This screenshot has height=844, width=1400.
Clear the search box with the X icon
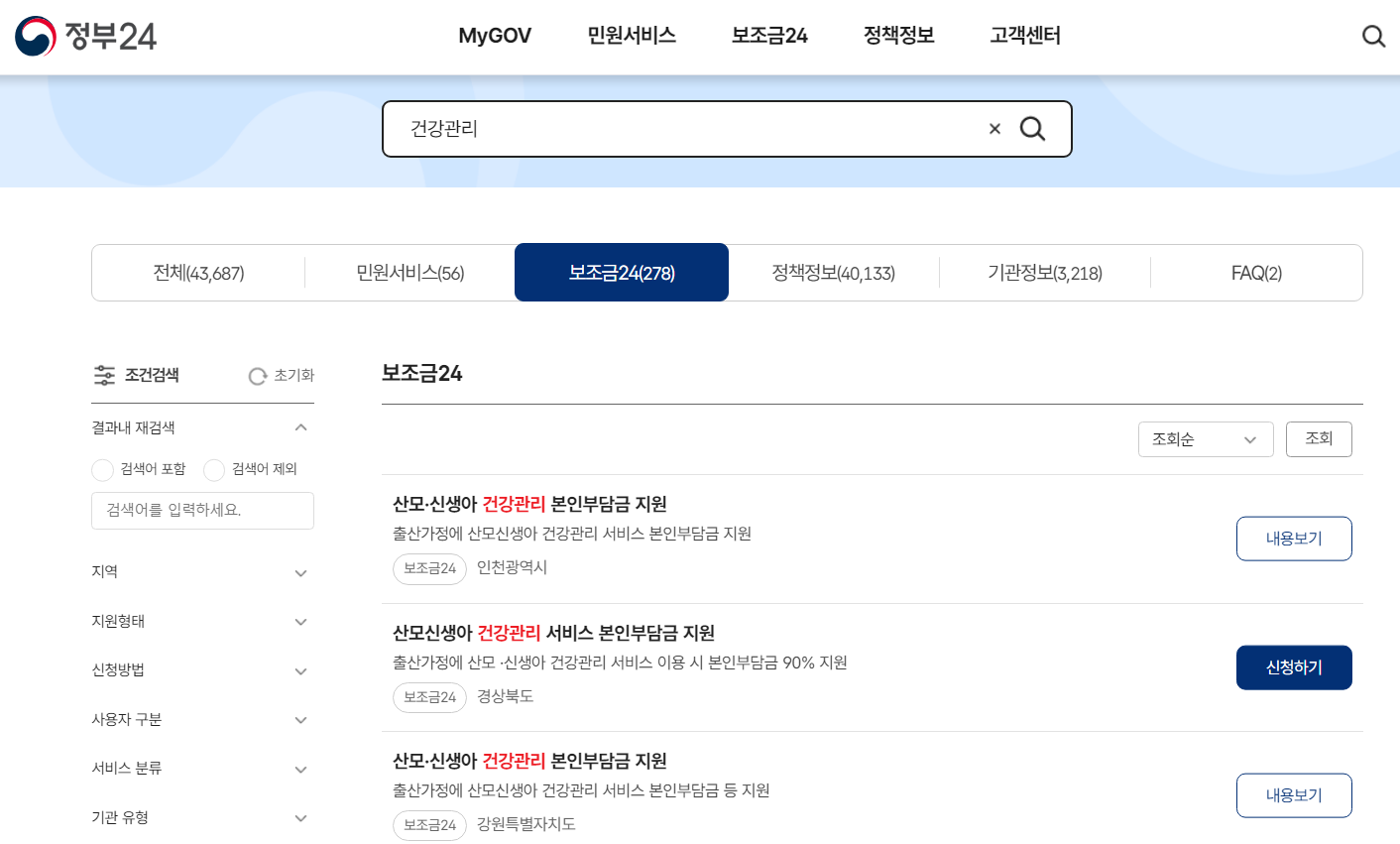click(994, 129)
